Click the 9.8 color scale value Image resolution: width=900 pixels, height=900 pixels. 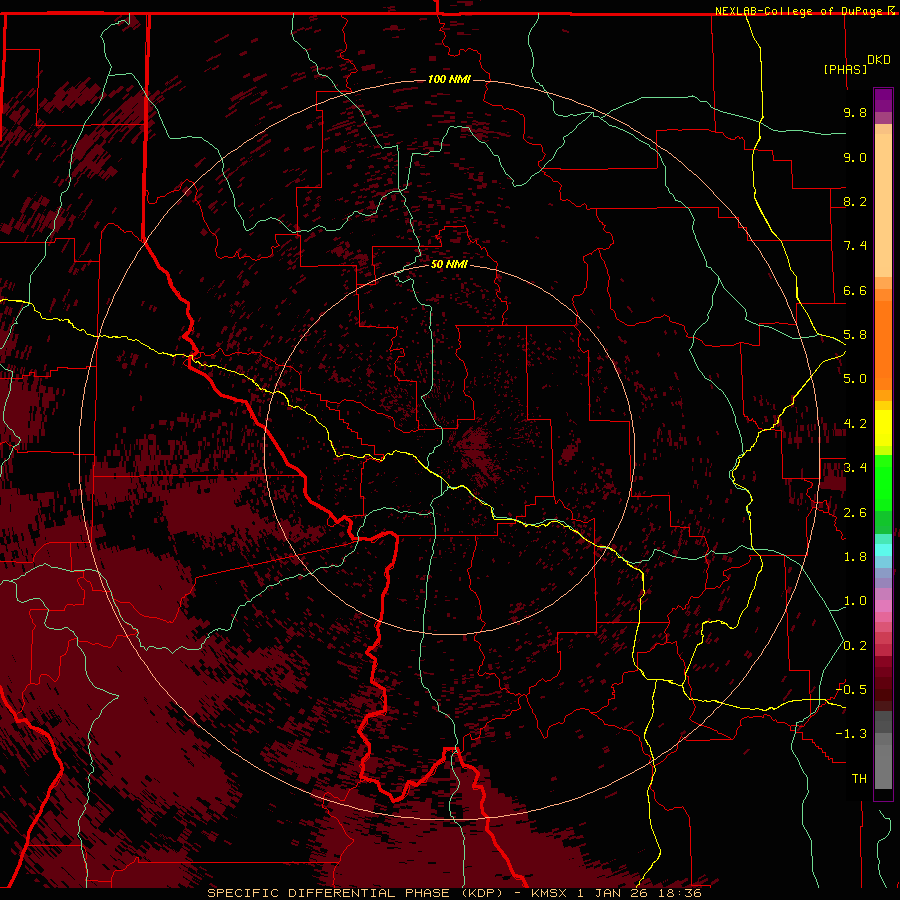tap(855, 112)
